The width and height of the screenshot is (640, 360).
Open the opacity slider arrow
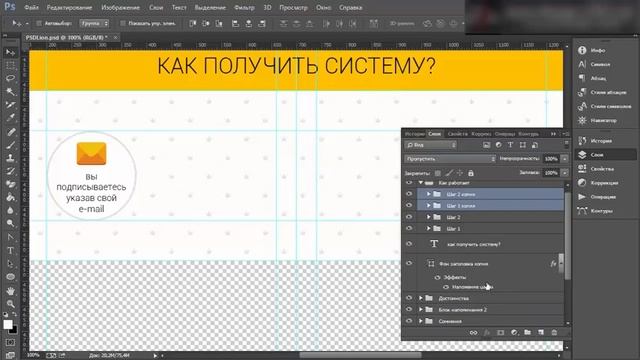tap(565, 159)
